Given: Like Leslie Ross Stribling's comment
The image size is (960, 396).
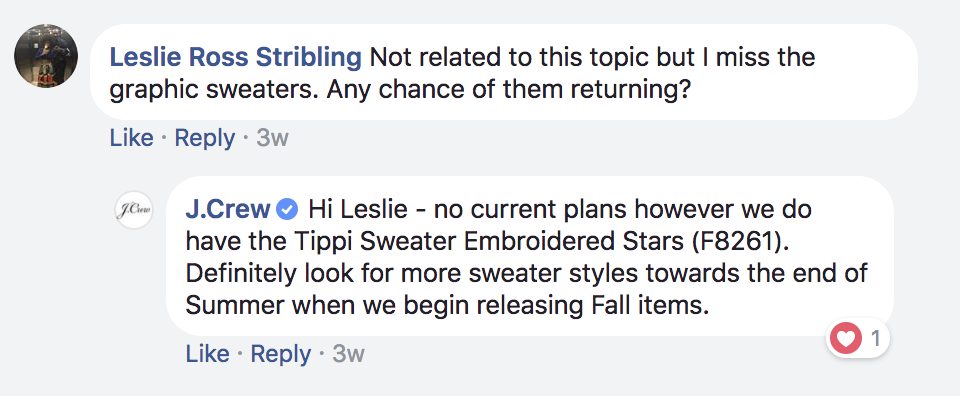Looking at the screenshot, I should point(132,138).
